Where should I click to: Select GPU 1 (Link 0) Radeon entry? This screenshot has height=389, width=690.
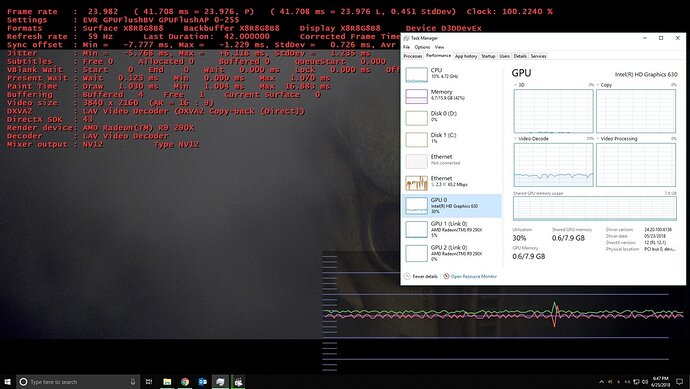pos(452,229)
